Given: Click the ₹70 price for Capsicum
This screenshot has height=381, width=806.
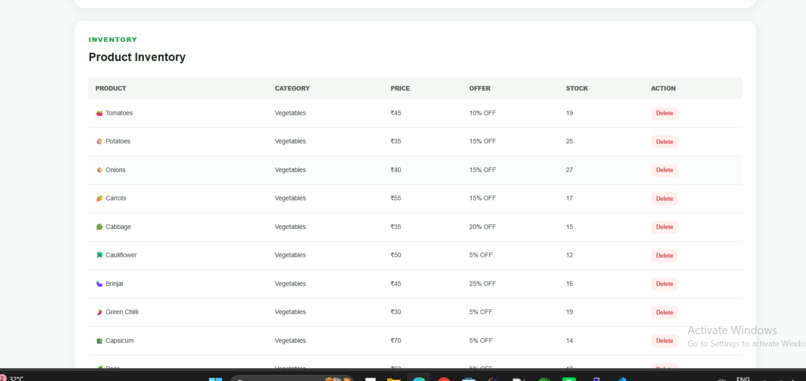Looking at the screenshot, I should click(x=396, y=341).
